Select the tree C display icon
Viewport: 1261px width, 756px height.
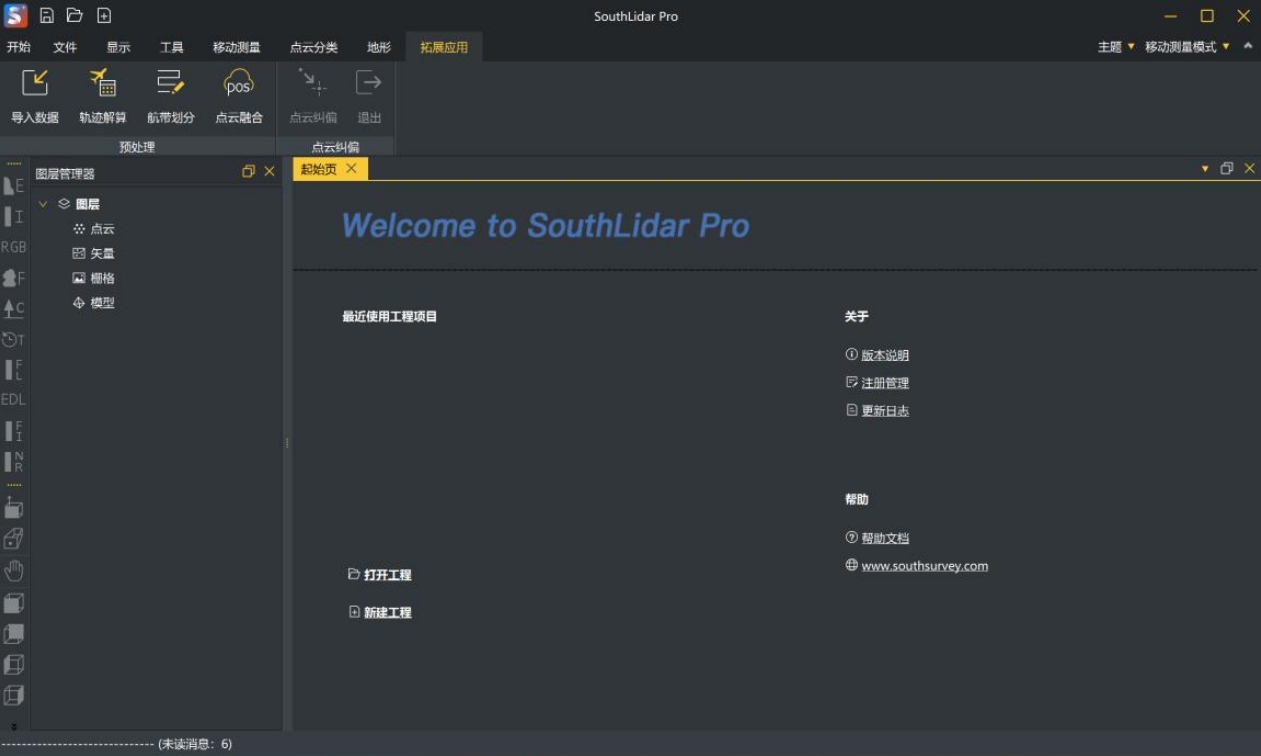14,308
